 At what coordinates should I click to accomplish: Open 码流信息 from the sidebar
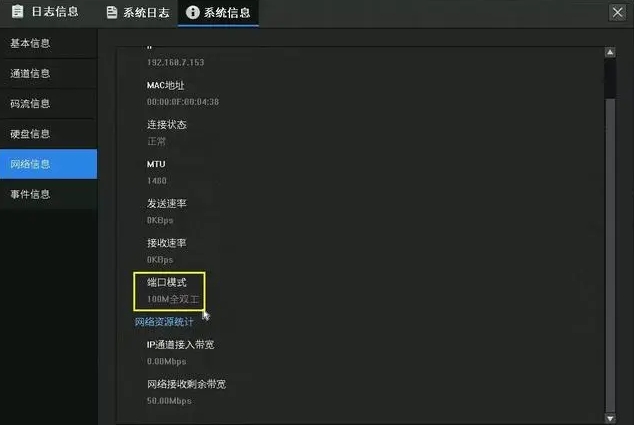click(x=49, y=104)
